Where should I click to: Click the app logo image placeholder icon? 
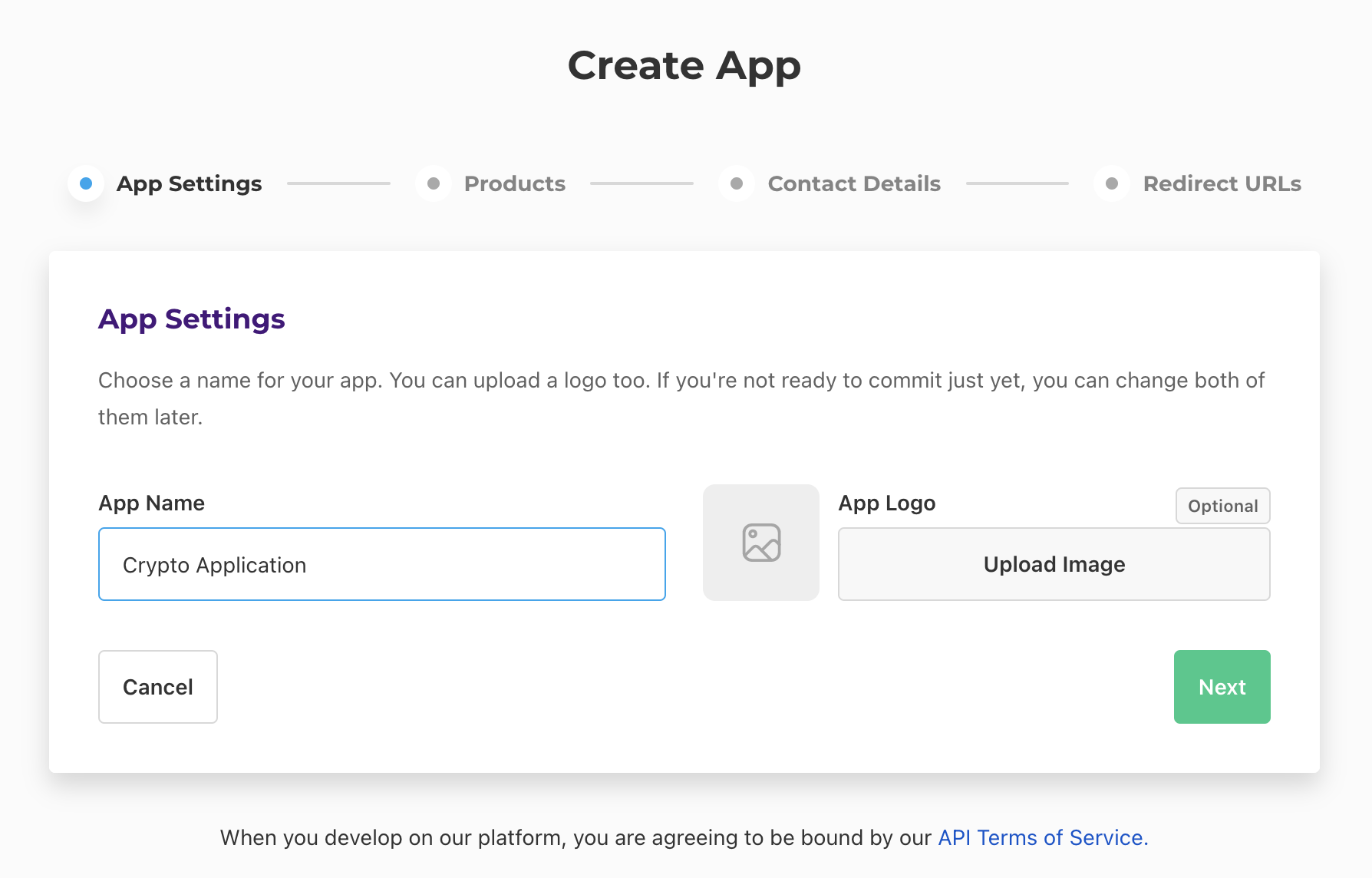[761, 543]
